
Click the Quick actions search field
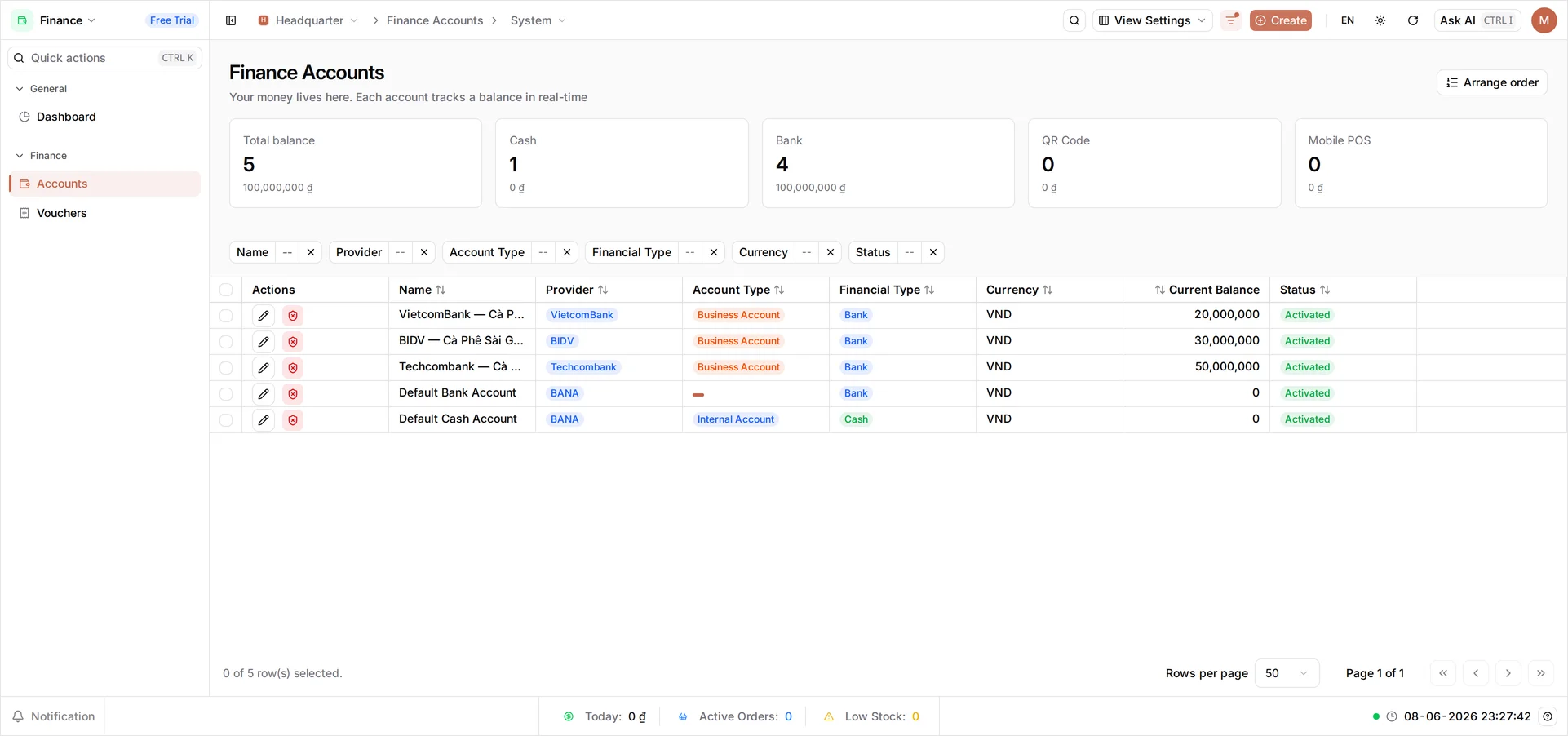[x=104, y=58]
